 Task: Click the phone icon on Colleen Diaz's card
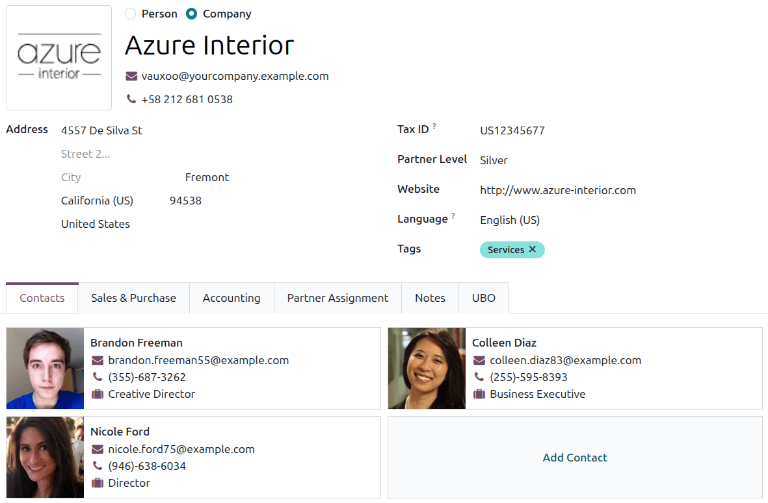[x=479, y=377]
